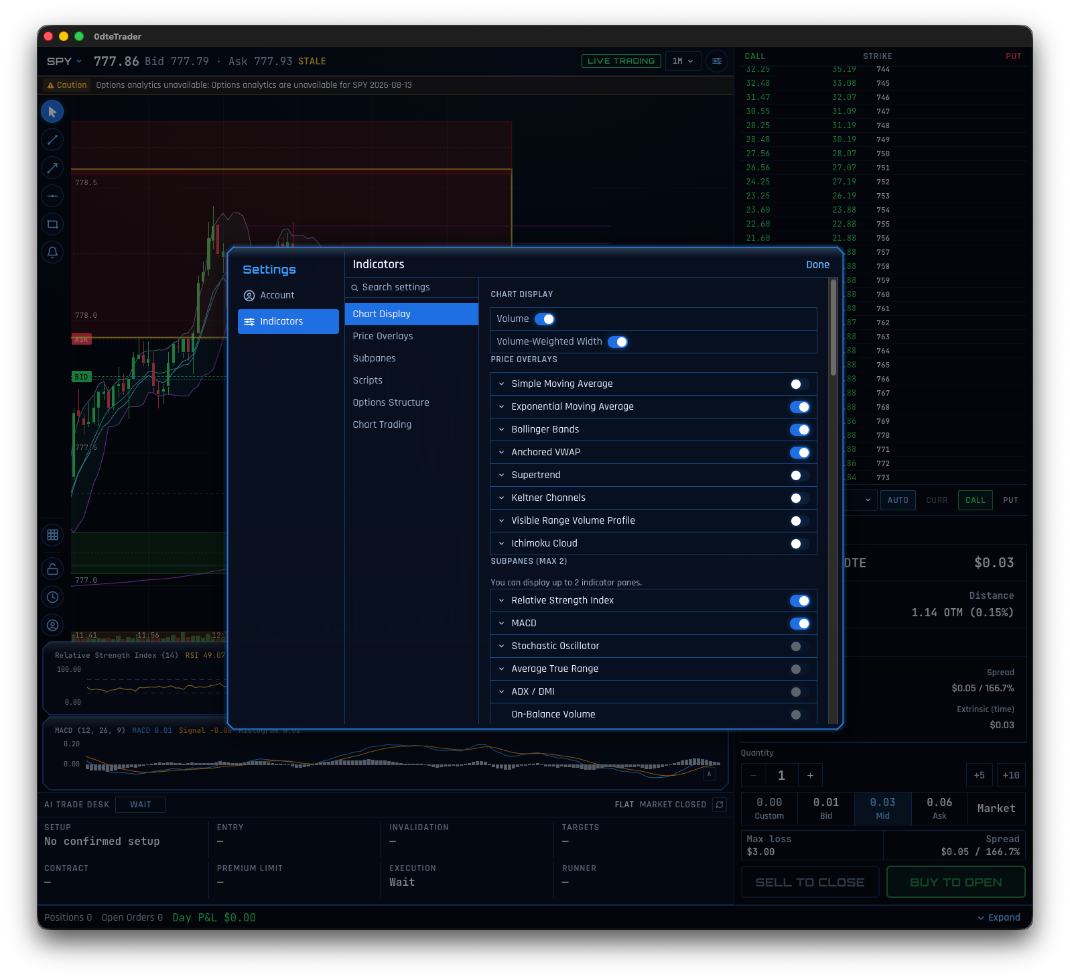Expand Simple Moving Average options chevron
The image size is (1070, 979).
502,384
